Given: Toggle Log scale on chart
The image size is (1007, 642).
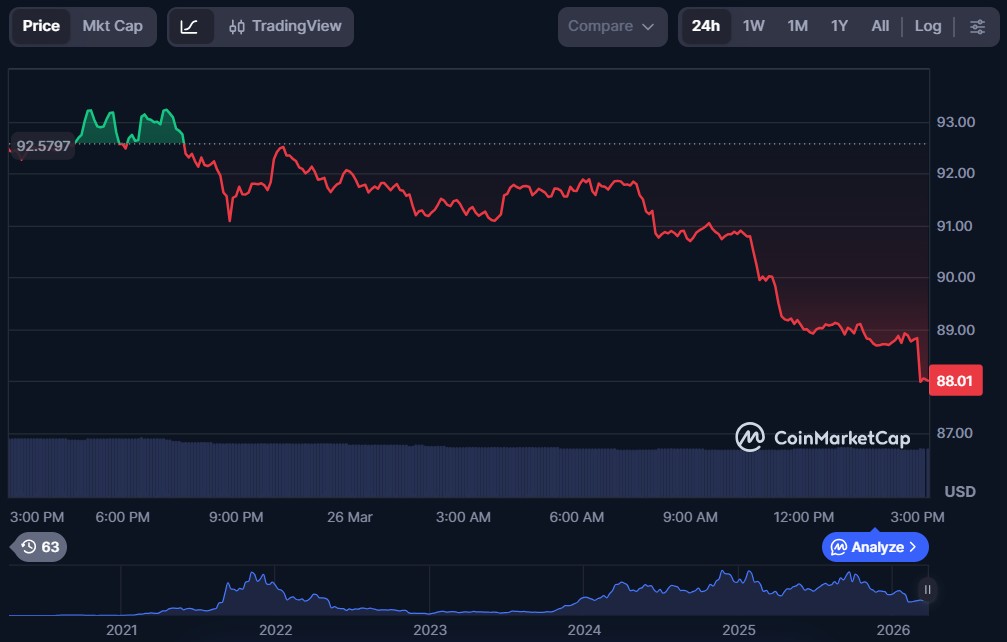Looking at the screenshot, I should (x=927, y=26).
